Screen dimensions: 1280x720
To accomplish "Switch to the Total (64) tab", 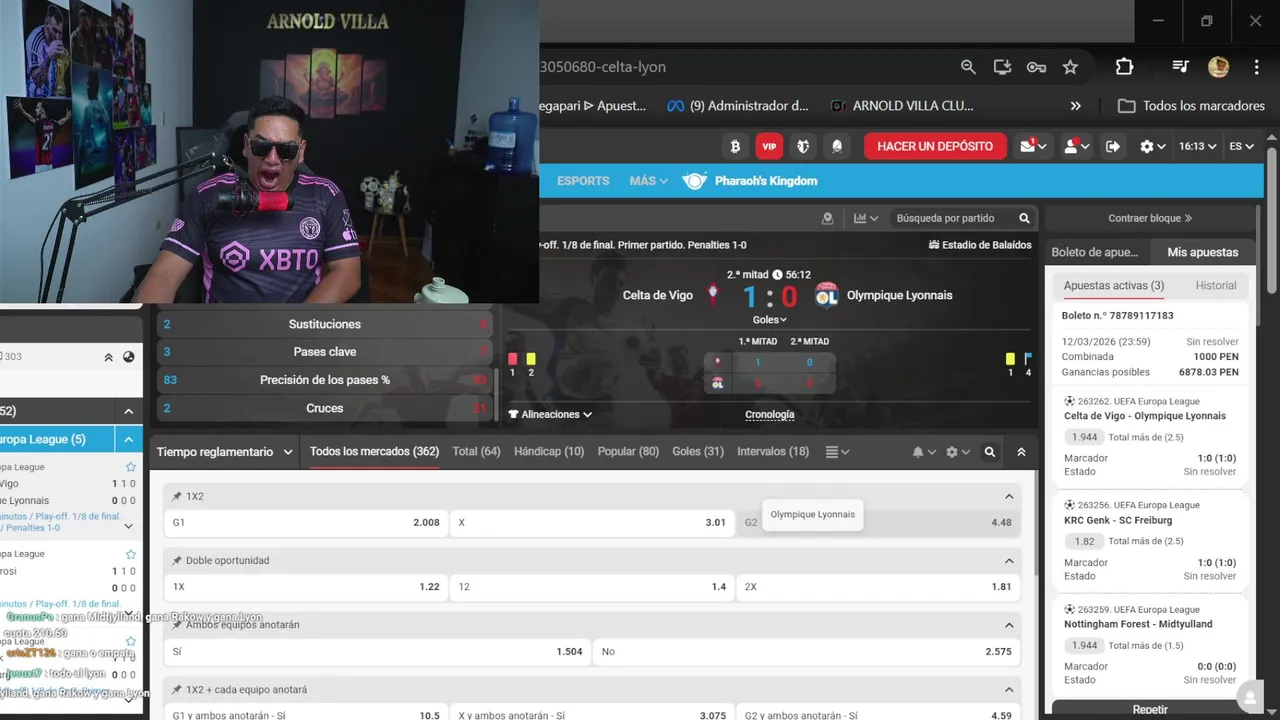I will [476, 452].
